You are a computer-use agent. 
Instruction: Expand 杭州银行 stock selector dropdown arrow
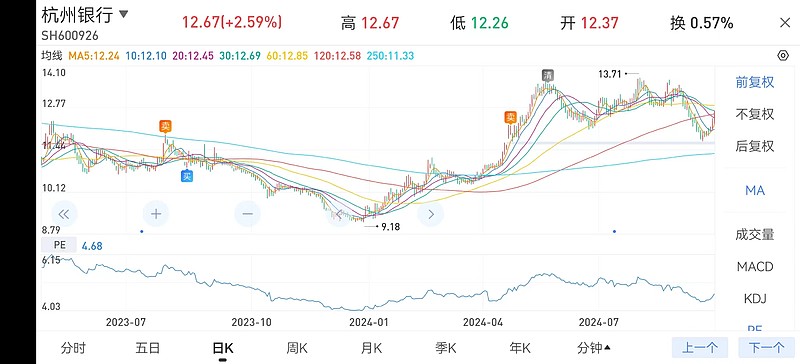123,14
